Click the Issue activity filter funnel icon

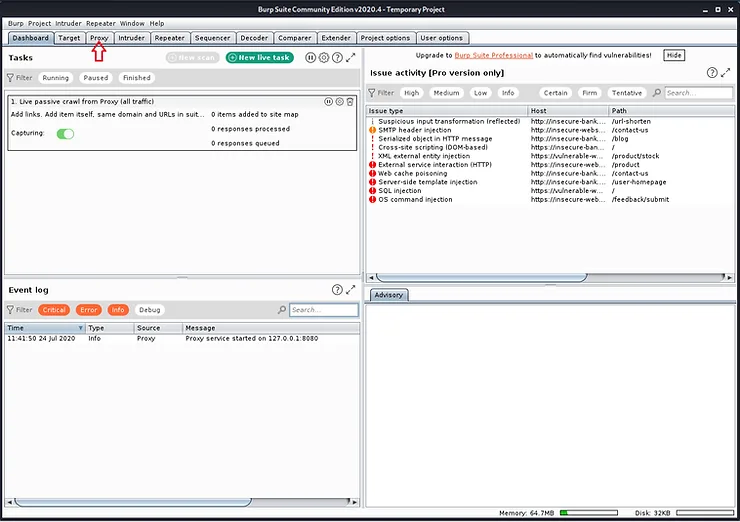[372, 93]
